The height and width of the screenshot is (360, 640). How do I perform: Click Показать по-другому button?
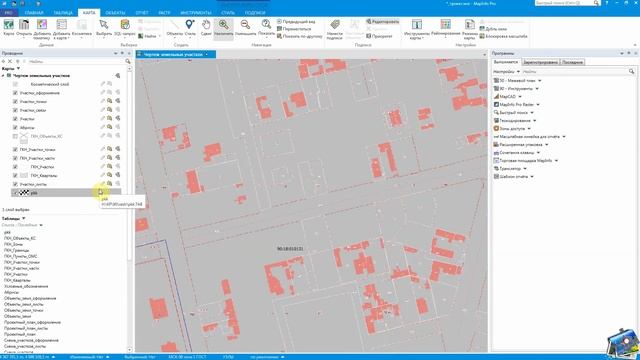pyautogui.click(x=300, y=36)
